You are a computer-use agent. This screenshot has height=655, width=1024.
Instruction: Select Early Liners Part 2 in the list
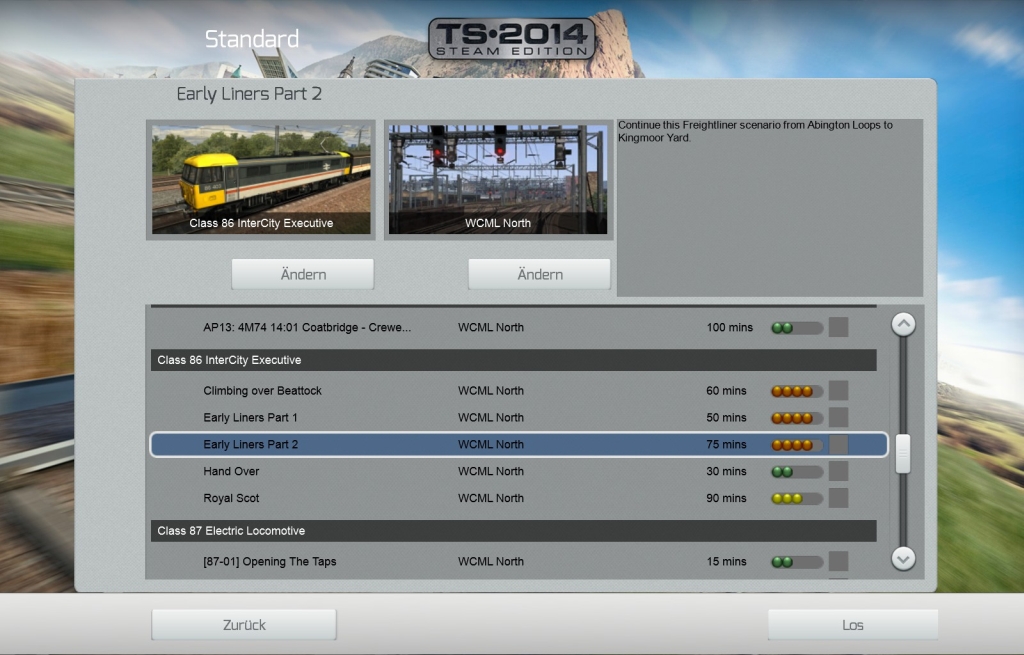click(519, 444)
